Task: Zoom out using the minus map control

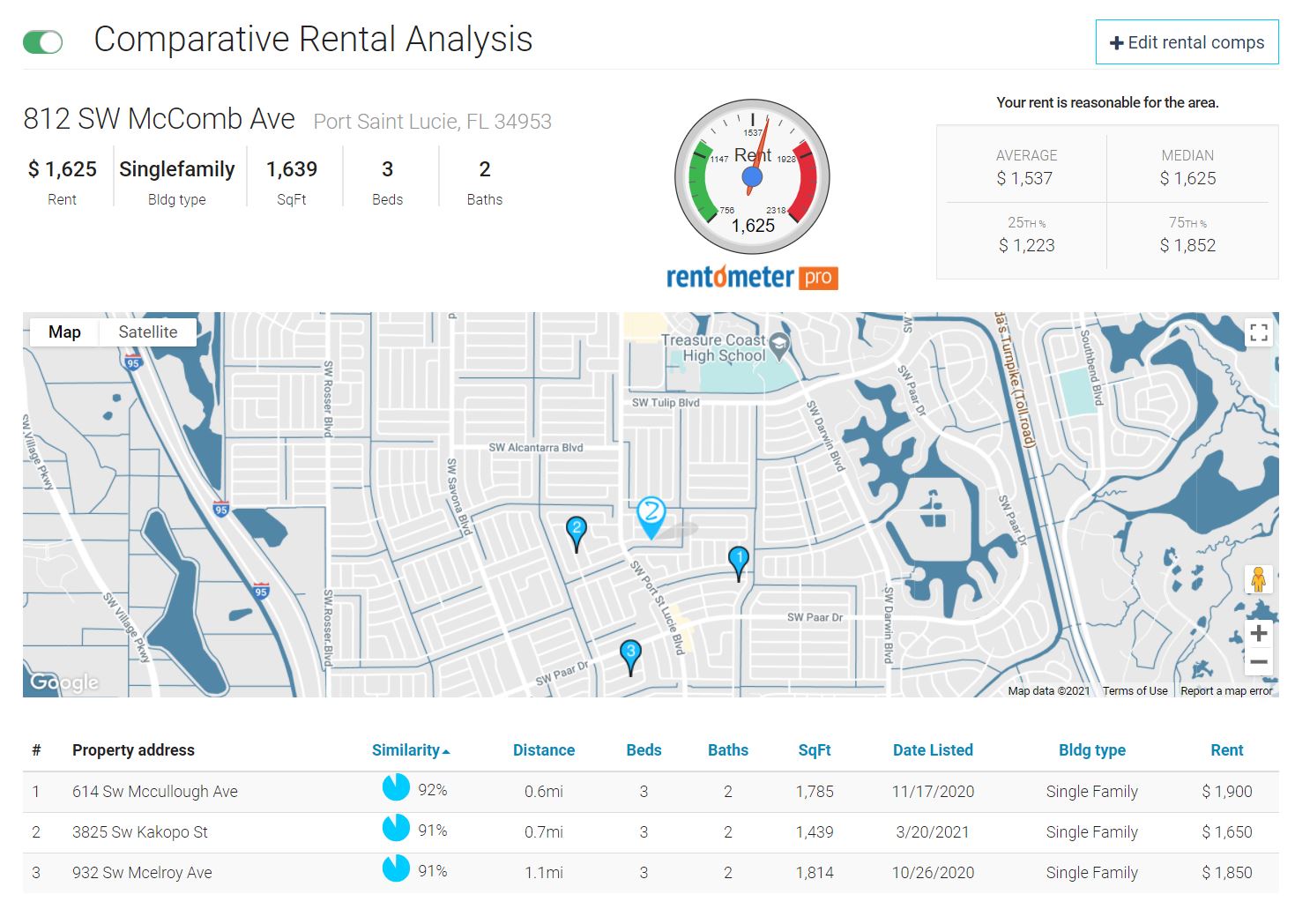Action: pos(1259,661)
